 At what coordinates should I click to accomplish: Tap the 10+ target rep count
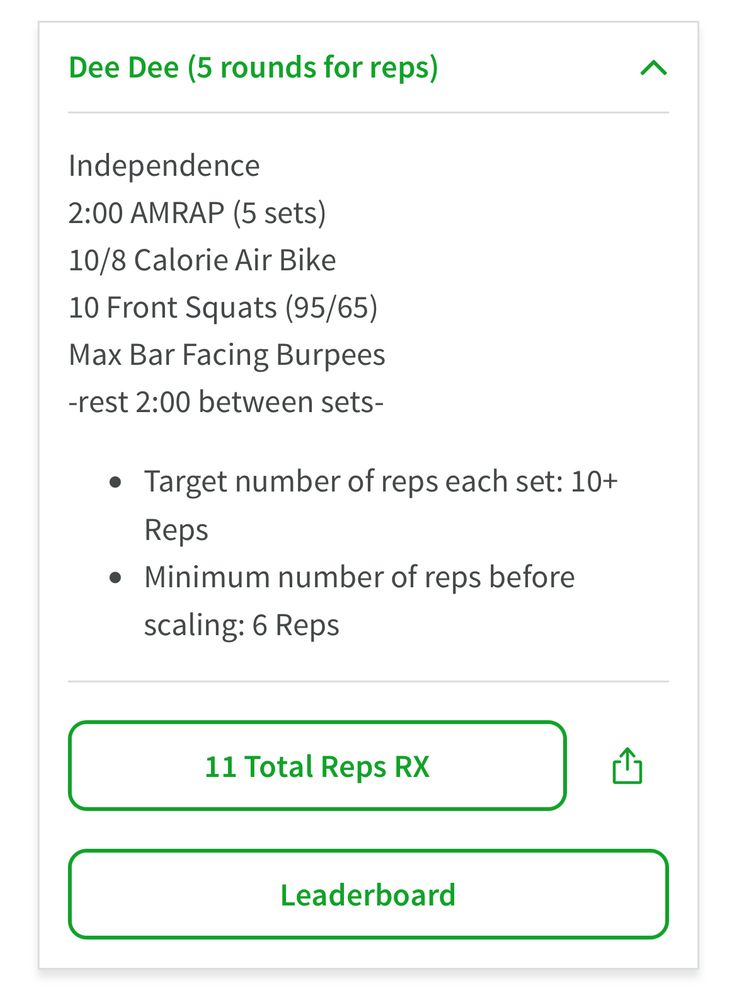coord(594,482)
